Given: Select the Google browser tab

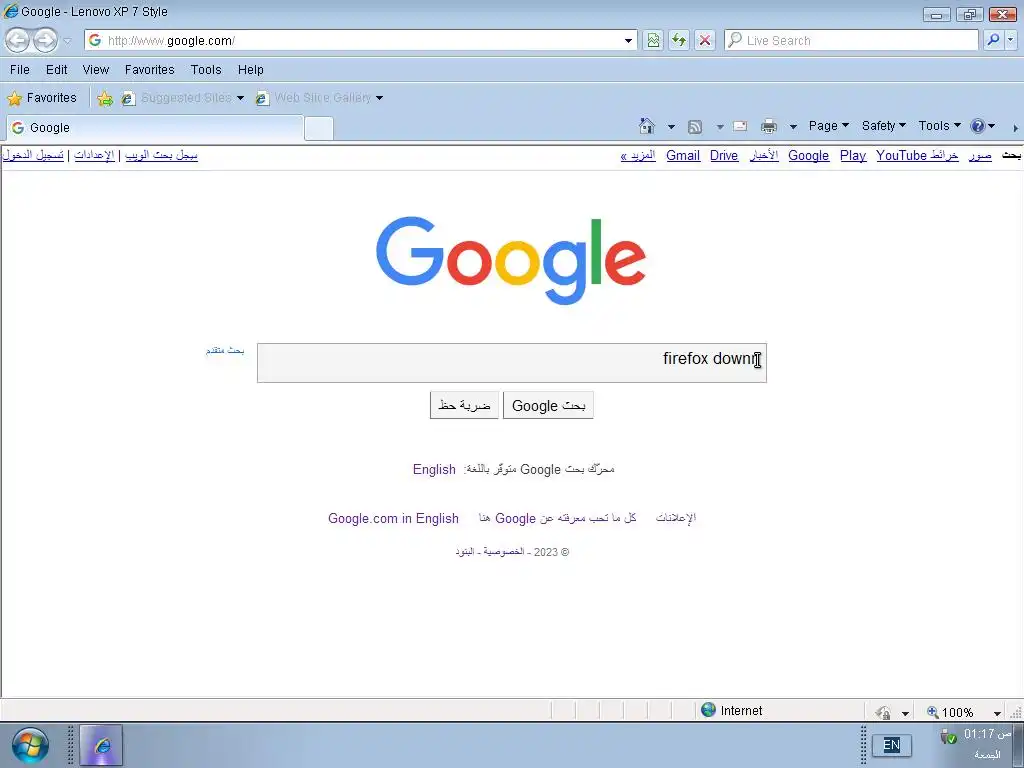Looking at the screenshot, I should (155, 127).
